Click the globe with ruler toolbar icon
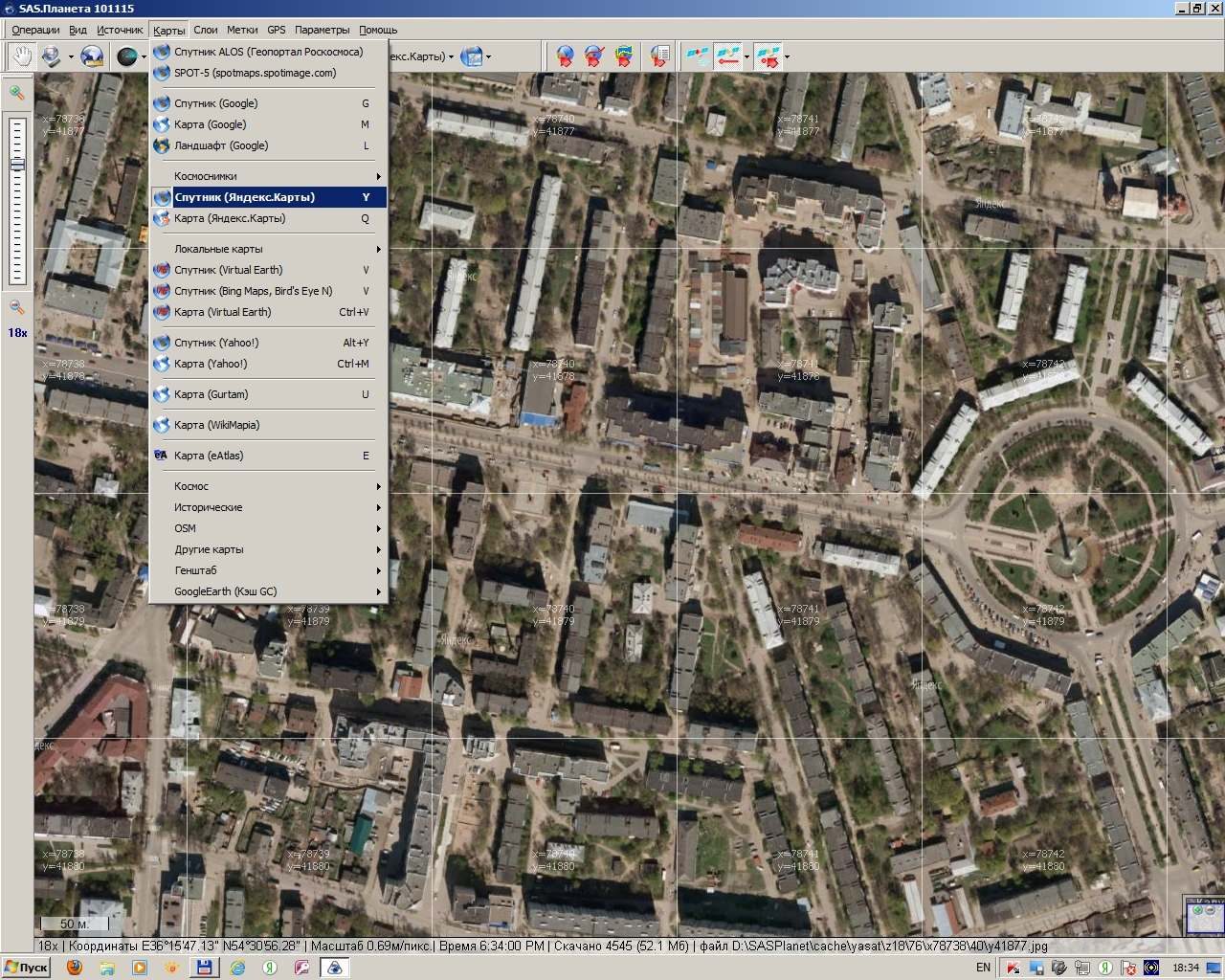 [92, 56]
